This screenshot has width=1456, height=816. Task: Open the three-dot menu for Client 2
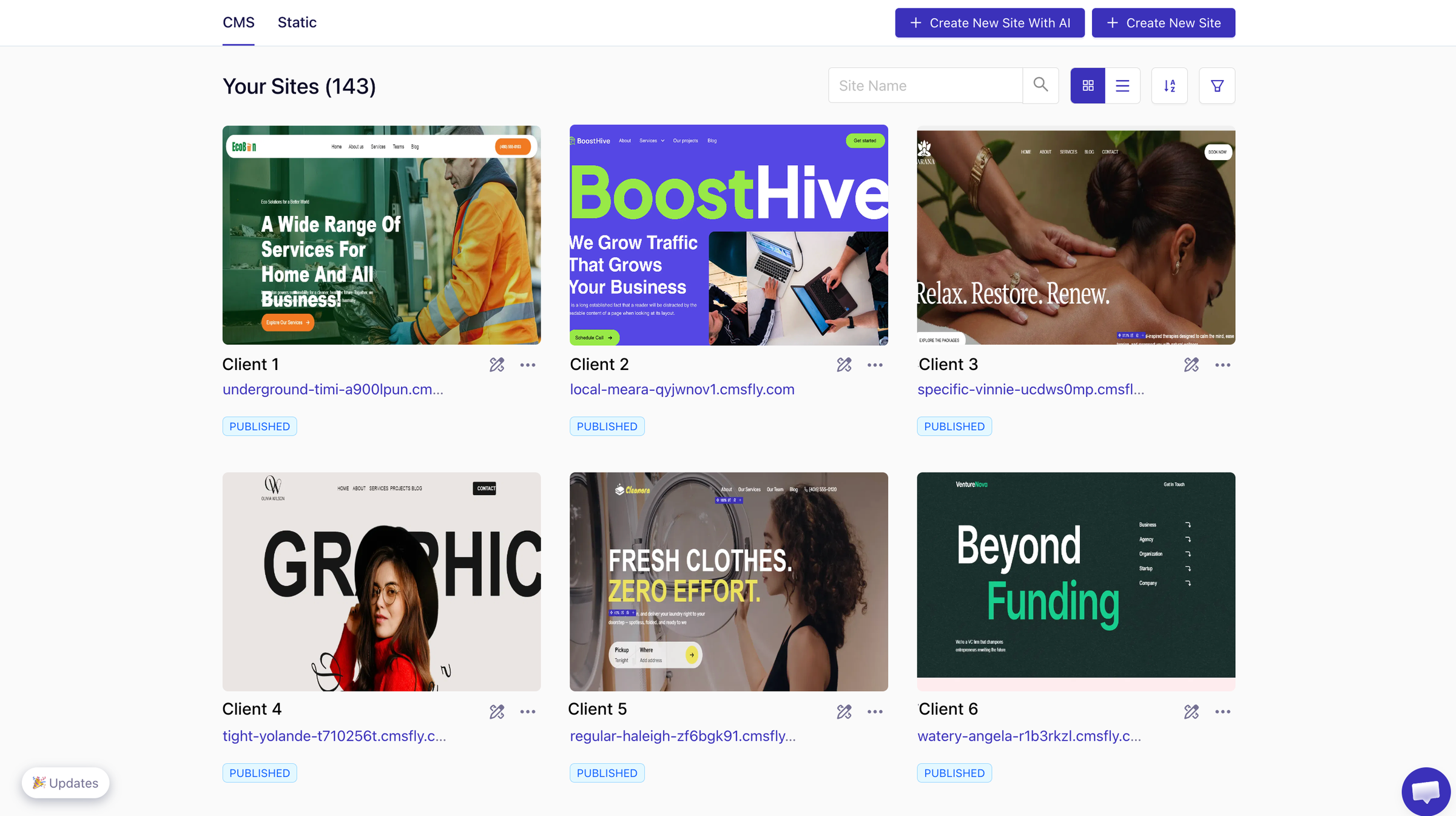click(875, 365)
